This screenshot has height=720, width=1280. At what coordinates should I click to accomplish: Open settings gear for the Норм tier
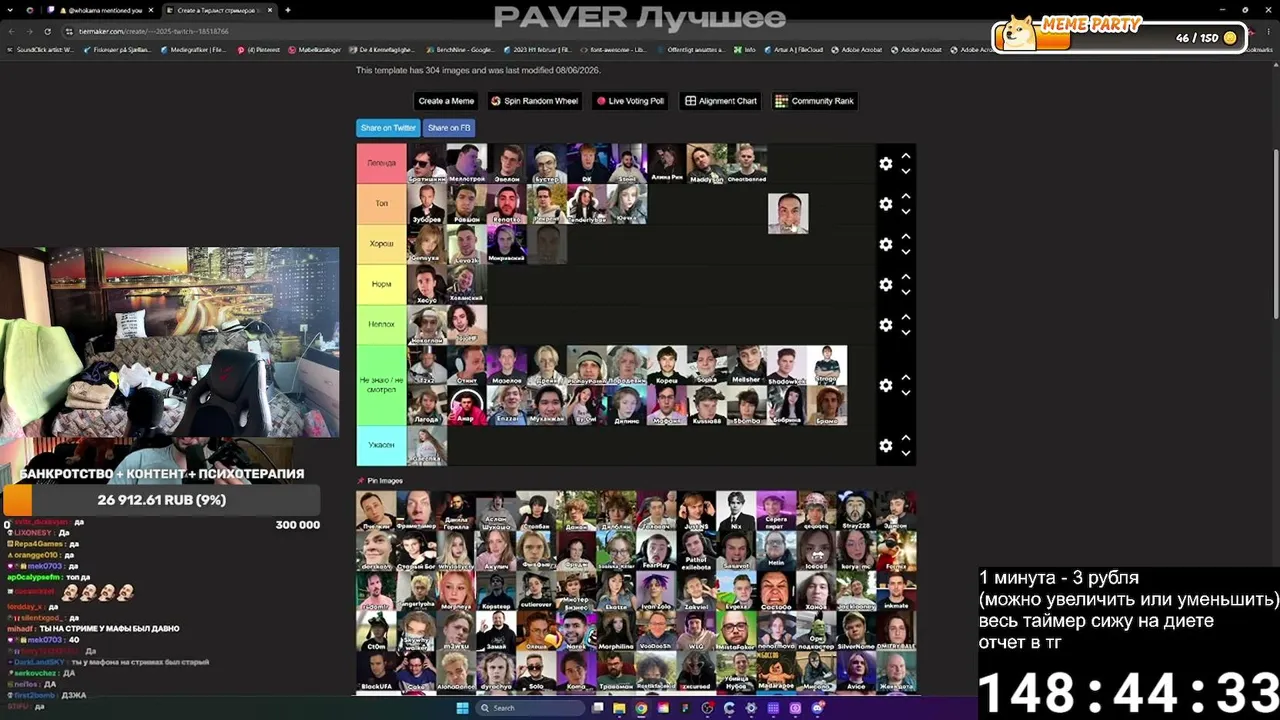[x=885, y=284]
